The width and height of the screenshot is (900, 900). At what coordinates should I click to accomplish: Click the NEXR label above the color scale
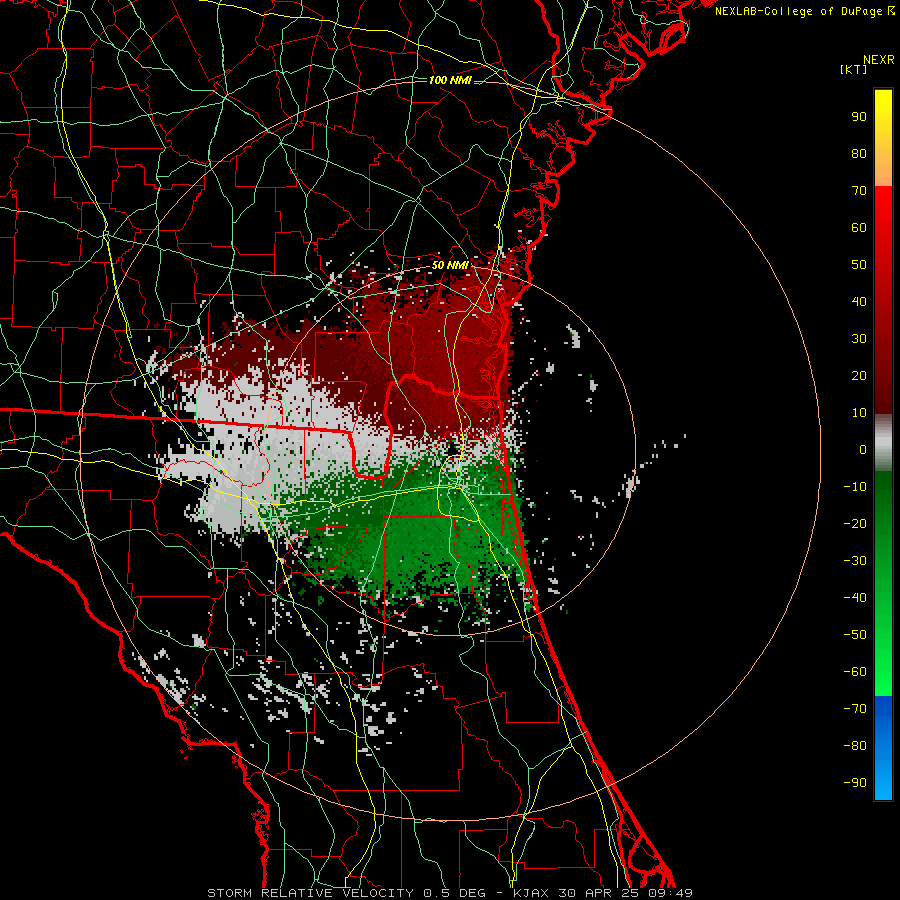[879, 60]
